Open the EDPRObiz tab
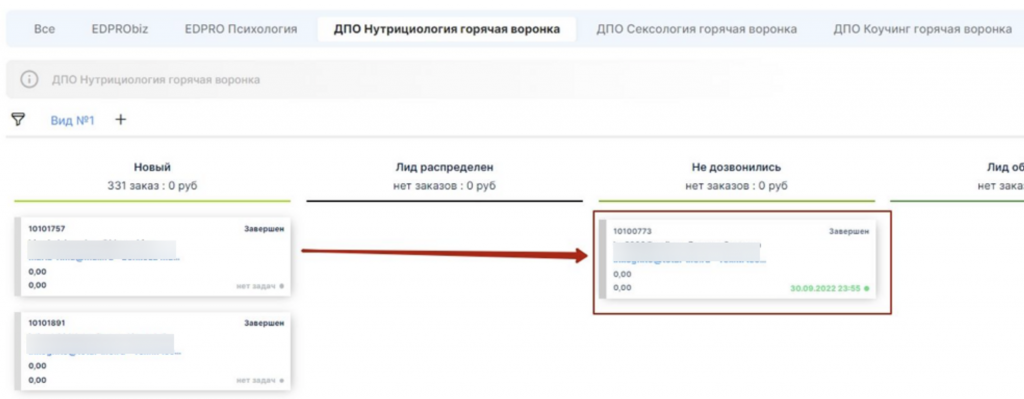 120,29
